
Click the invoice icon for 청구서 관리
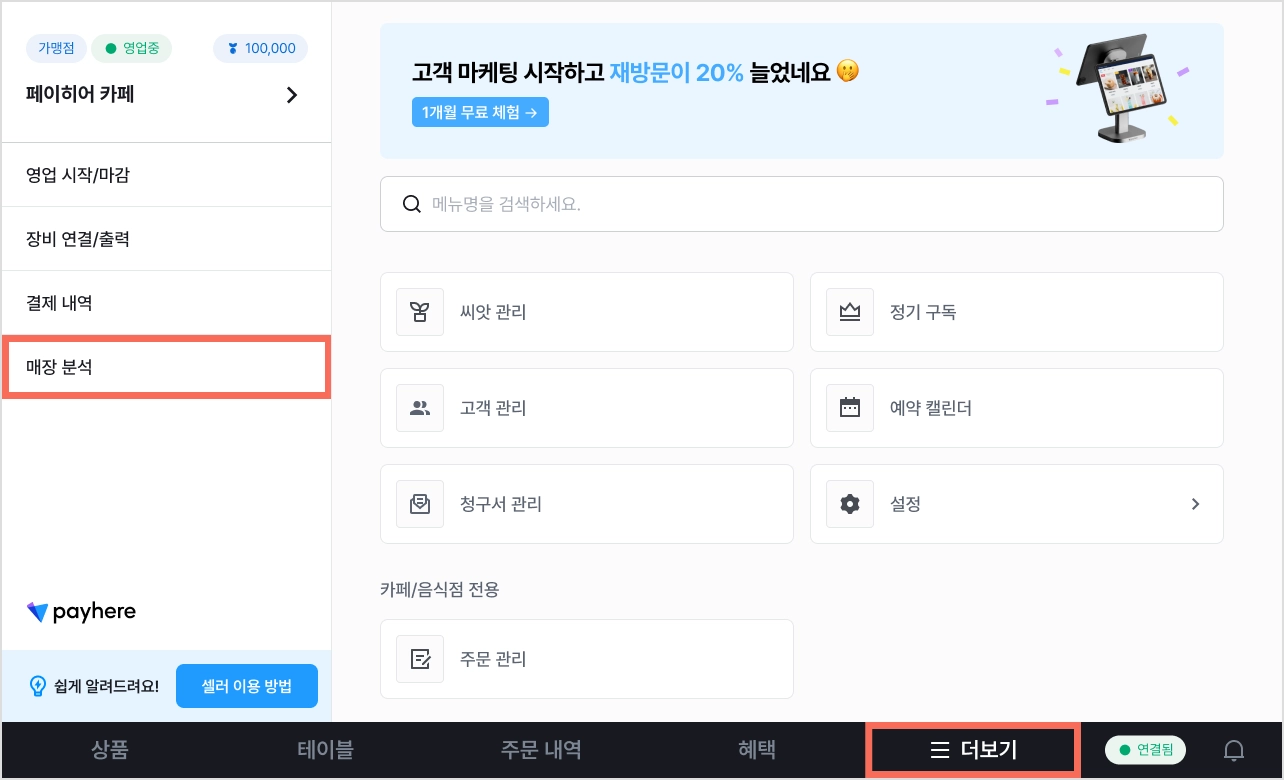(420, 504)
